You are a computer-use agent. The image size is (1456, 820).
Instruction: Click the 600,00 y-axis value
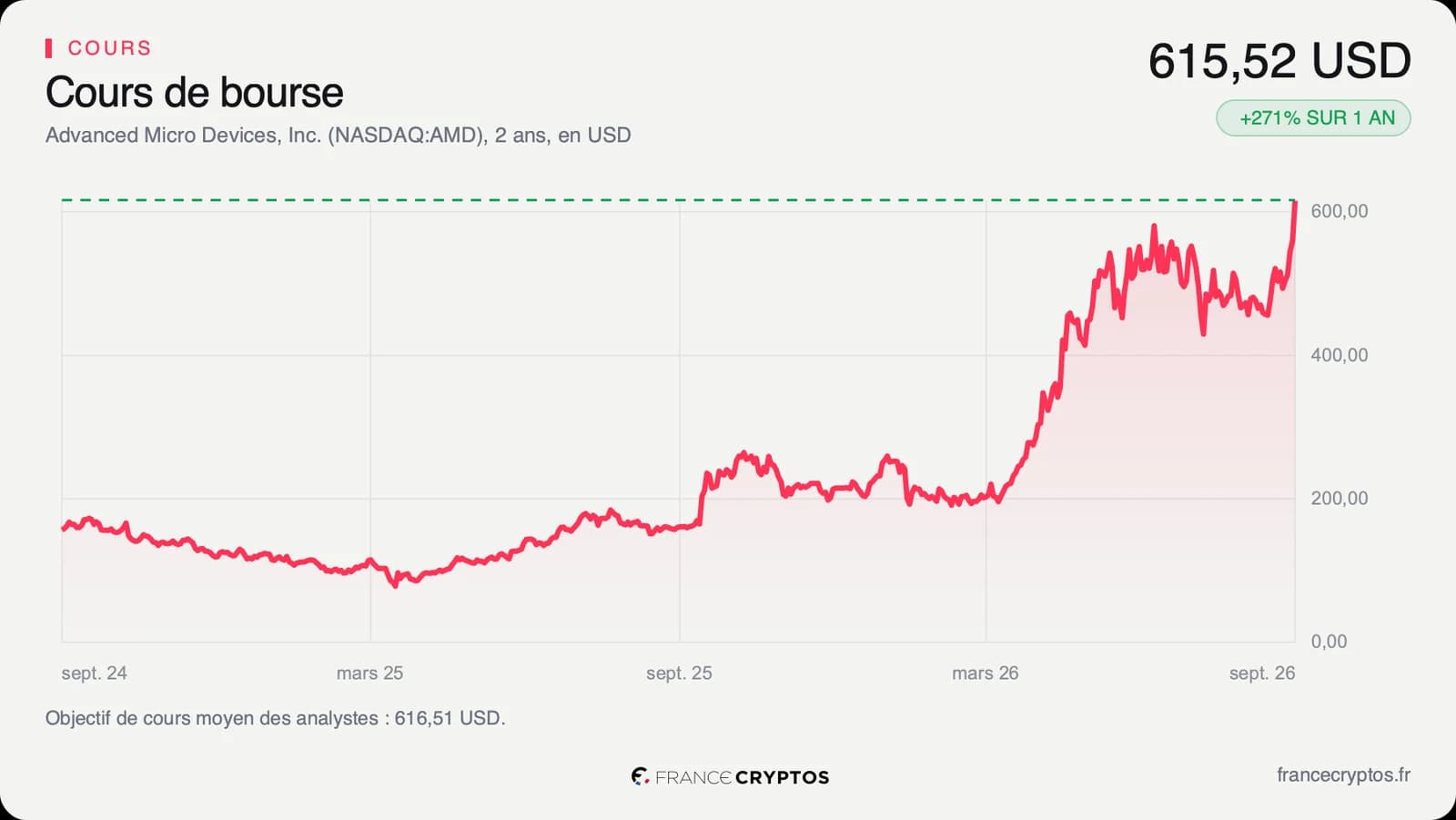1339,211
